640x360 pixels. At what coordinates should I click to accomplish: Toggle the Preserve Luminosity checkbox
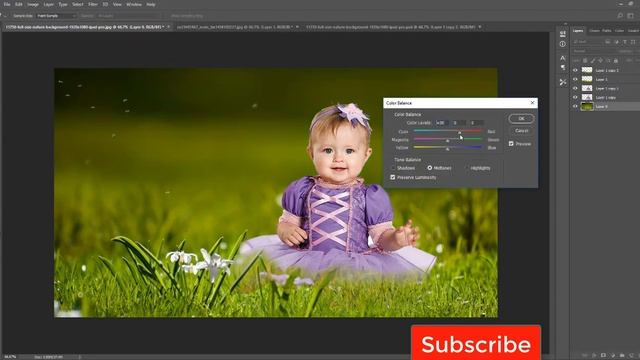pyautogui.click(x=393, y=177)
